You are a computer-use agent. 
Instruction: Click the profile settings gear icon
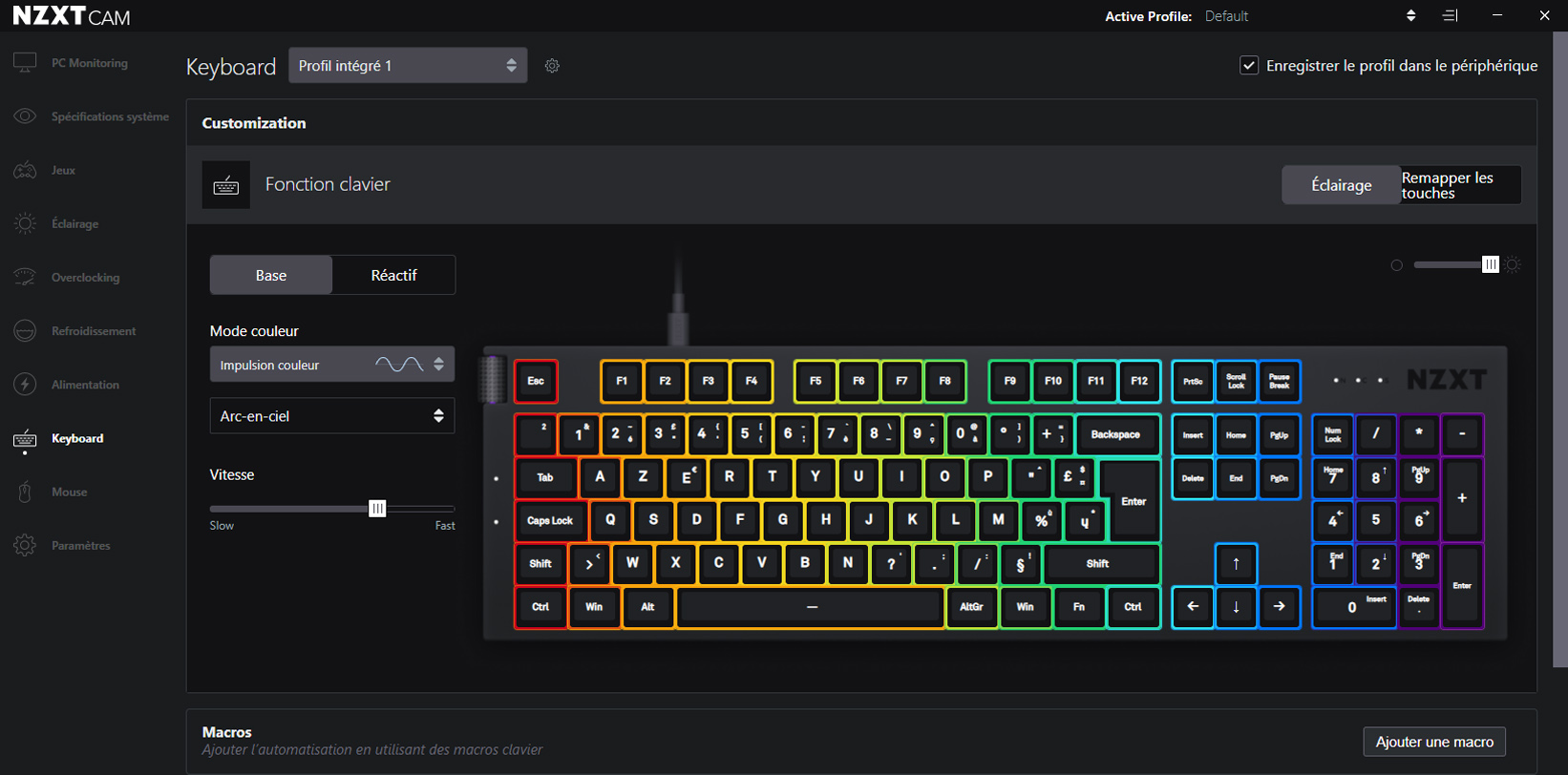pyautogui.click(x=552, y=66)
